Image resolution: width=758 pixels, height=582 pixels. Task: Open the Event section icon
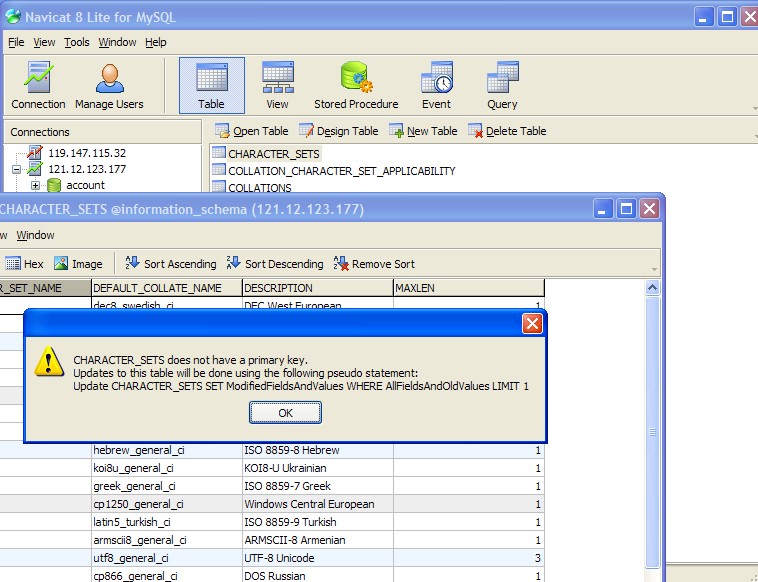point(436,86)
